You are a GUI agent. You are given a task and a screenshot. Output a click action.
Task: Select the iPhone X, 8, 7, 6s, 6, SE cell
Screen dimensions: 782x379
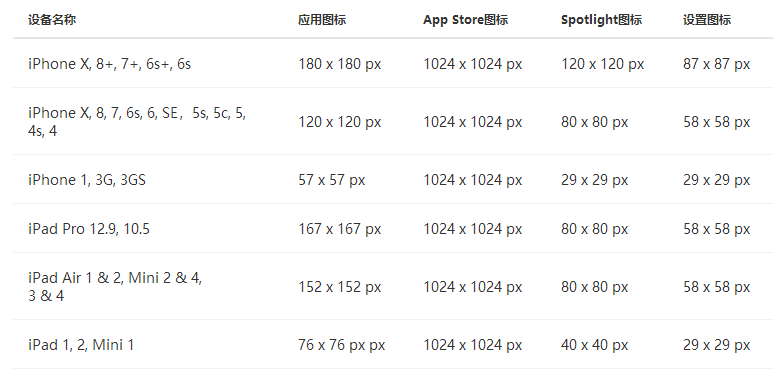tap(137, 122)
